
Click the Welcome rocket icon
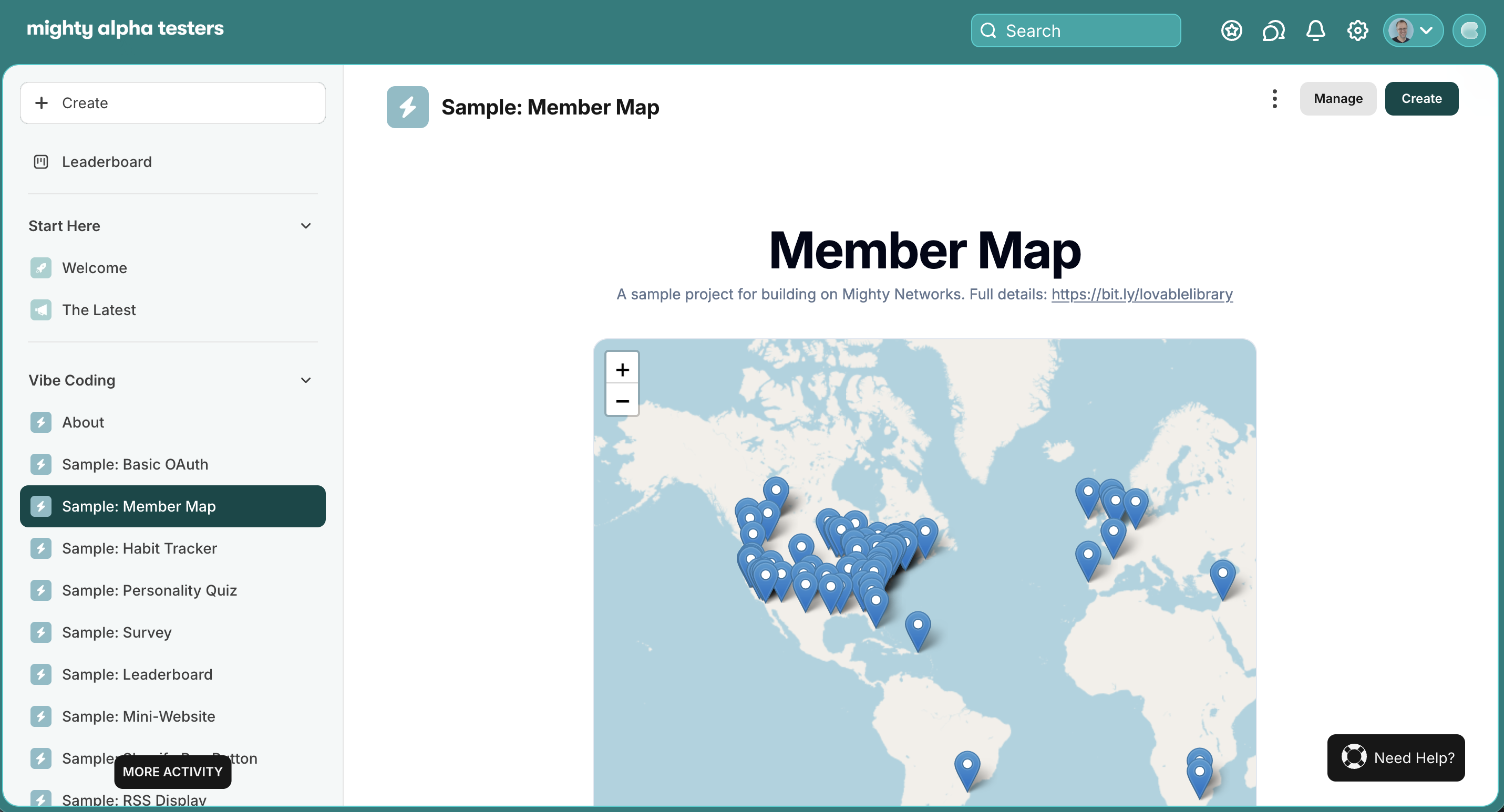click(41, 268)
